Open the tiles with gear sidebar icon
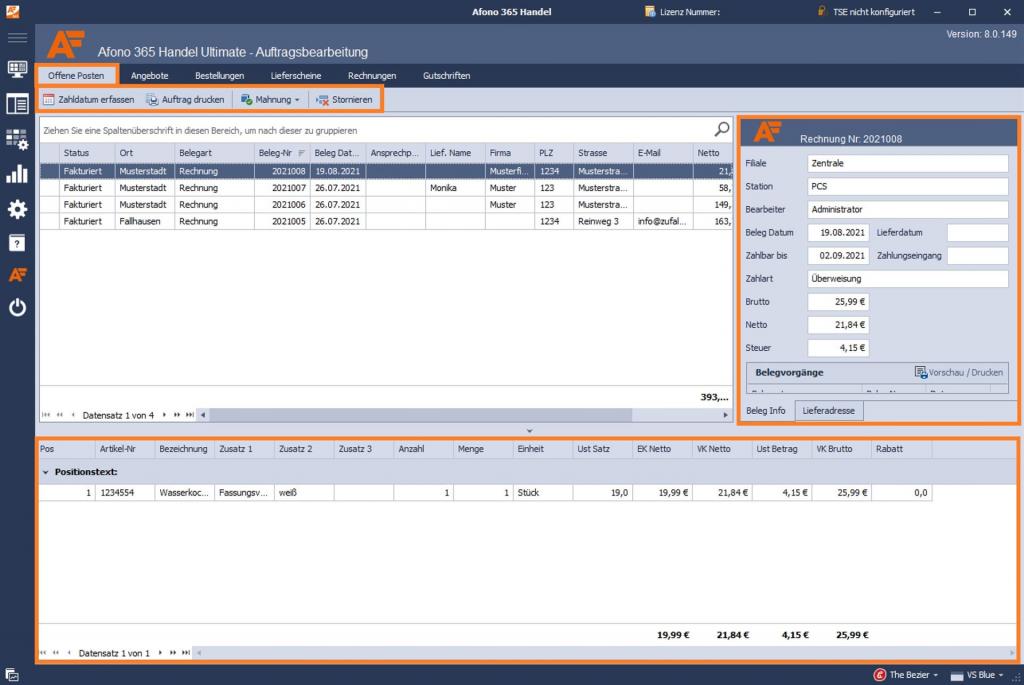Screen dimensions: 1024x685 point(17,139)
